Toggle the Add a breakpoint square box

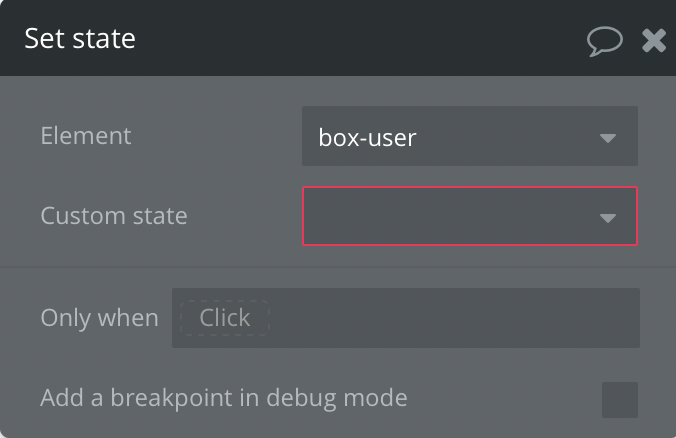620,400
